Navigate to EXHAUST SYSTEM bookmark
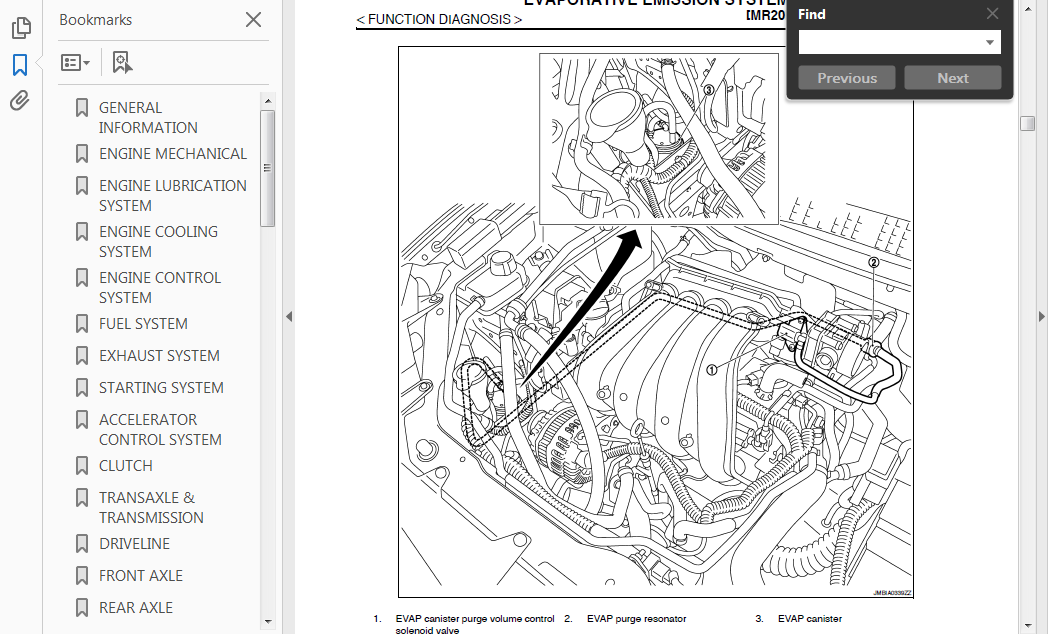This screenshot has height=634, width=1048. (159, 356)
